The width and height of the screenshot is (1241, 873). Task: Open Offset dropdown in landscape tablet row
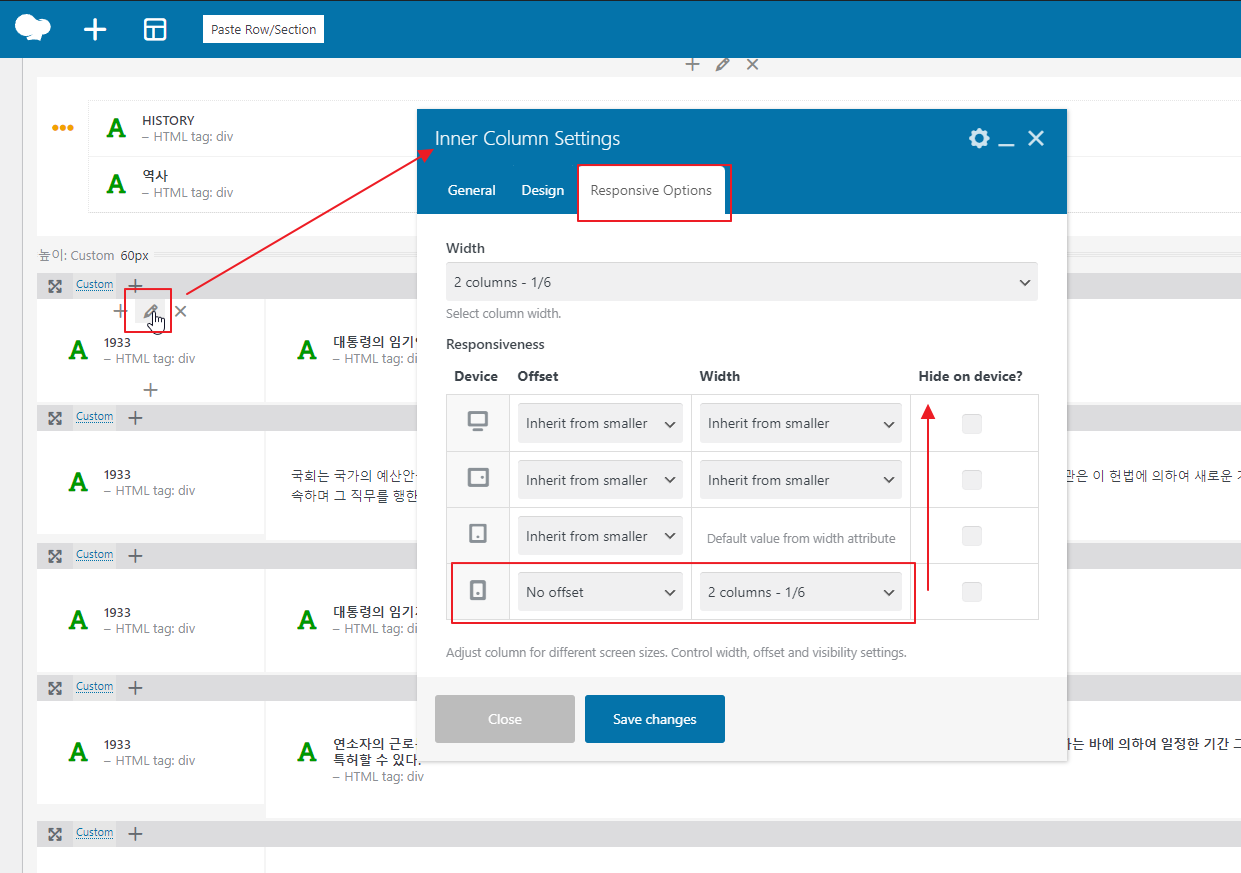pyautogui.click(x=600, y=480)
